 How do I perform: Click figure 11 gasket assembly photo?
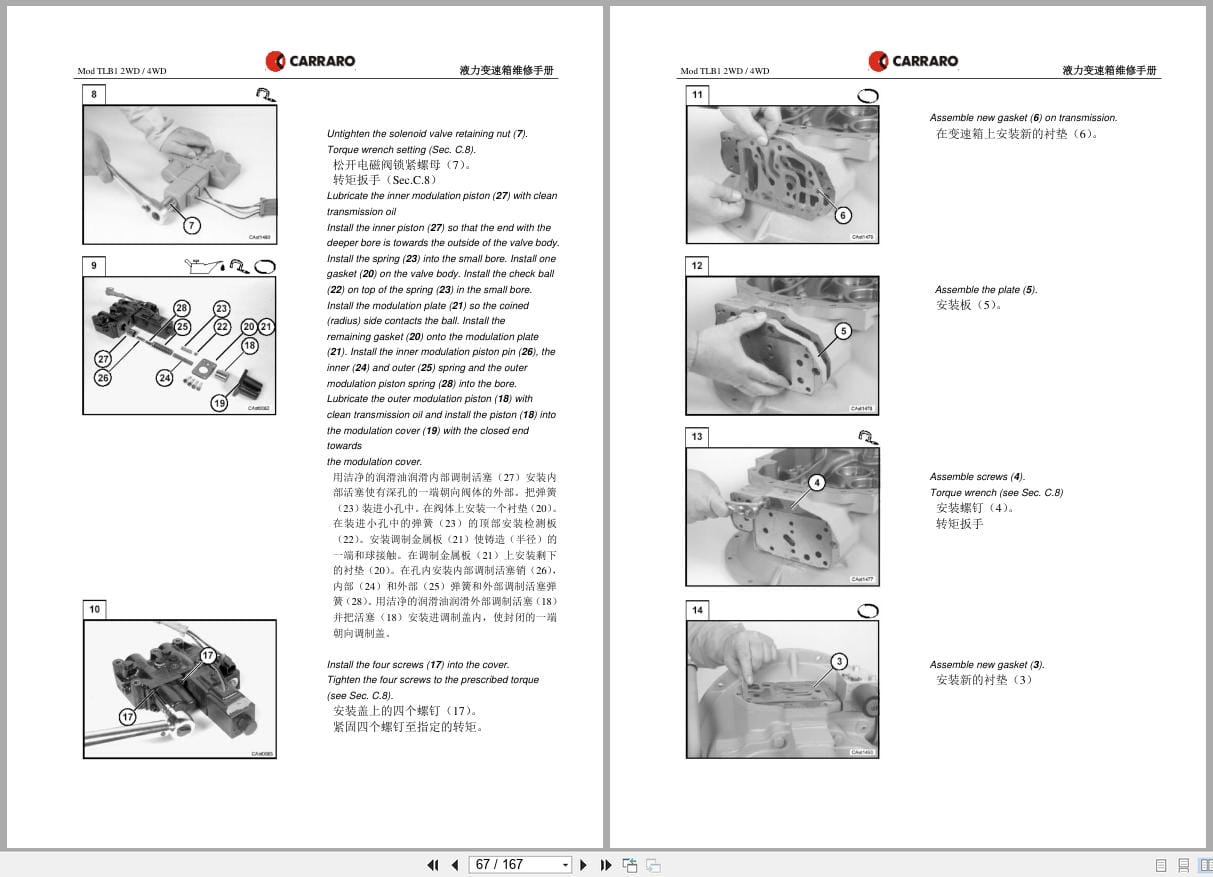[782, 174]
